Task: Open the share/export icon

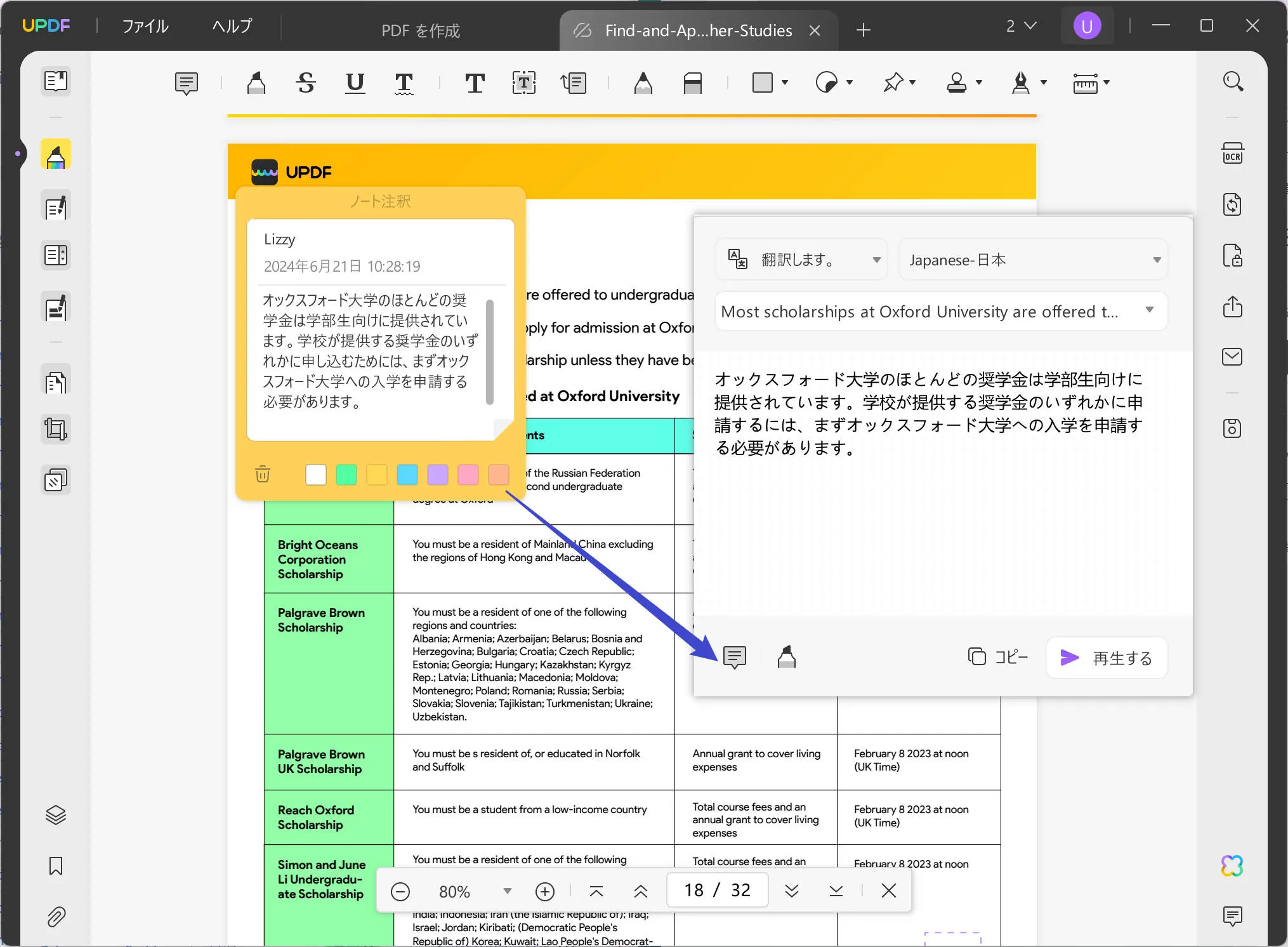Action: point(1232,307)
